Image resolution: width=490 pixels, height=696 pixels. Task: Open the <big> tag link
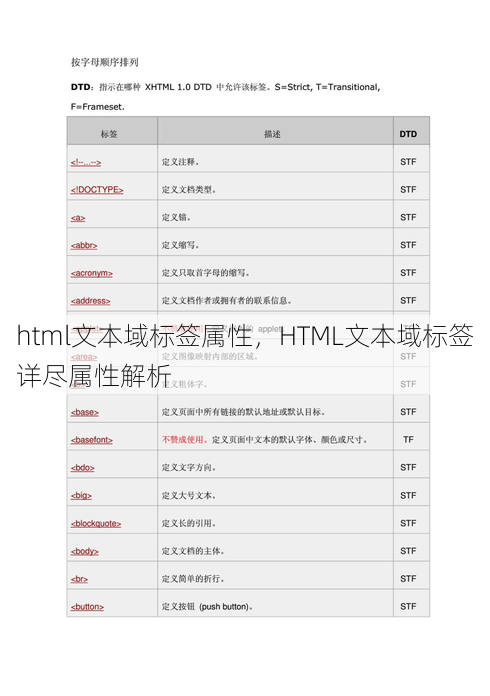click(81, 496)
